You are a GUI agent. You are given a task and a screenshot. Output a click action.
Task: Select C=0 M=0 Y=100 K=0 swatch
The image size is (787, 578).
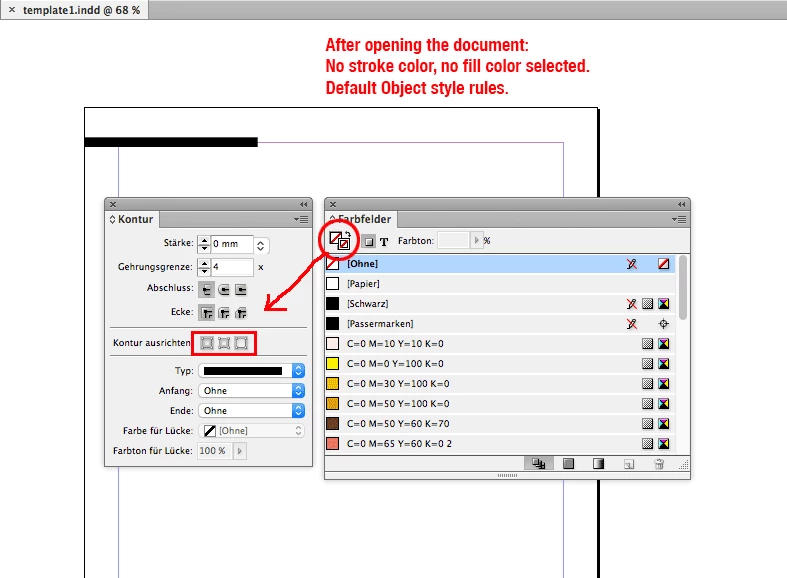pos(500,364)
